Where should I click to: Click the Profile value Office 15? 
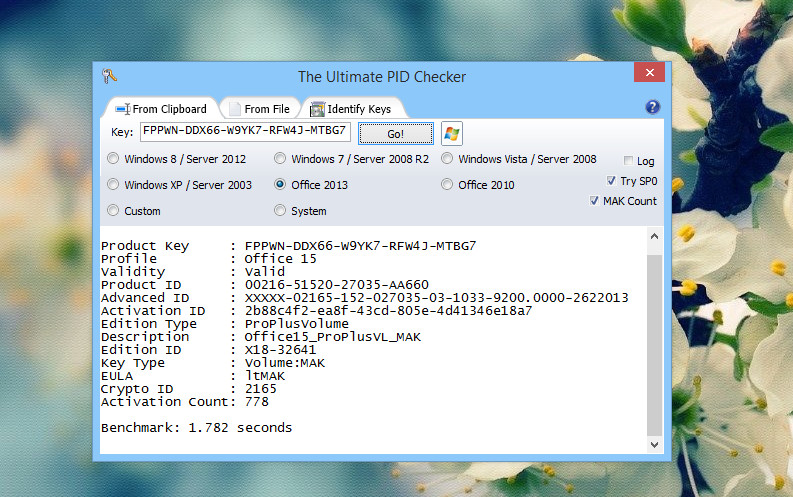pyautogui.click(x=281, y=259)
